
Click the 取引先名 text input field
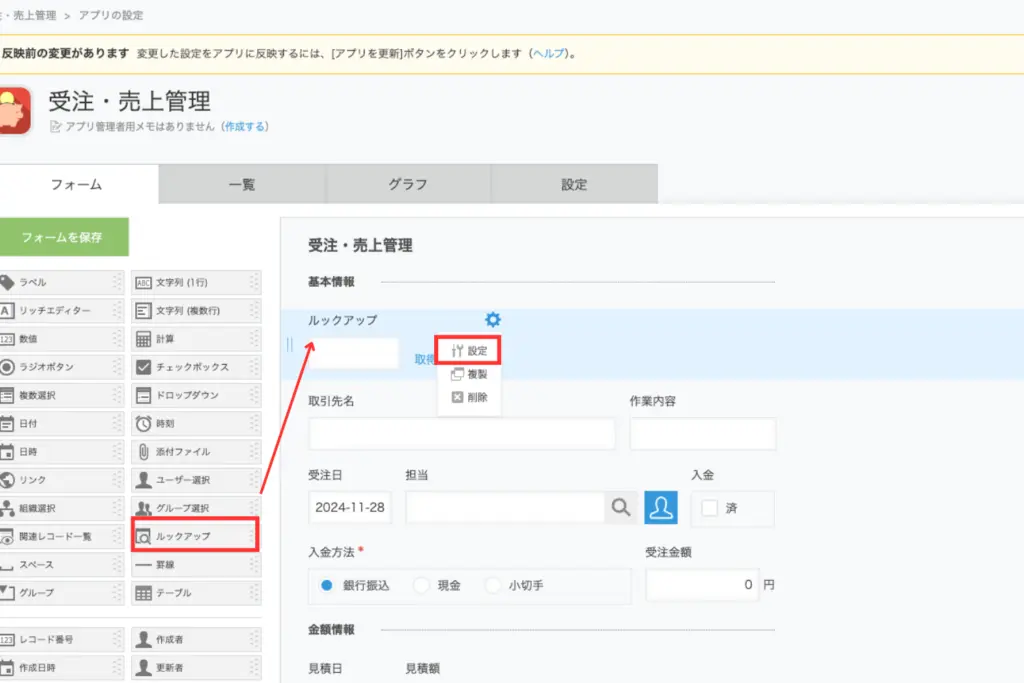click(462, 434)
